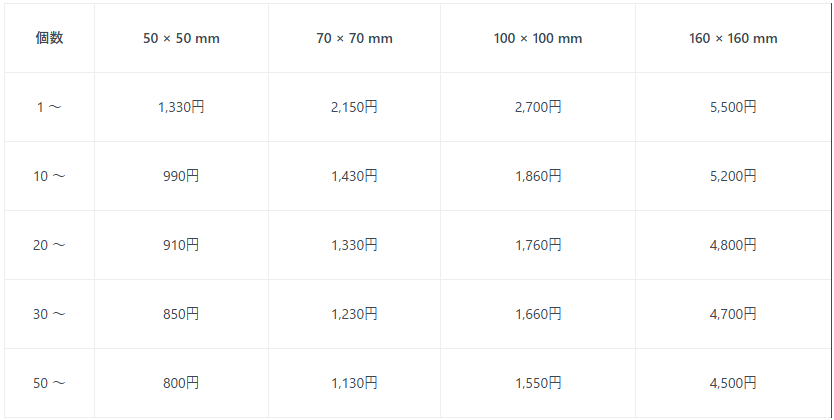Screen dimensions: 834x420
Task: Select the 50 × 50 mm column header
Action: tap(181, 38)
